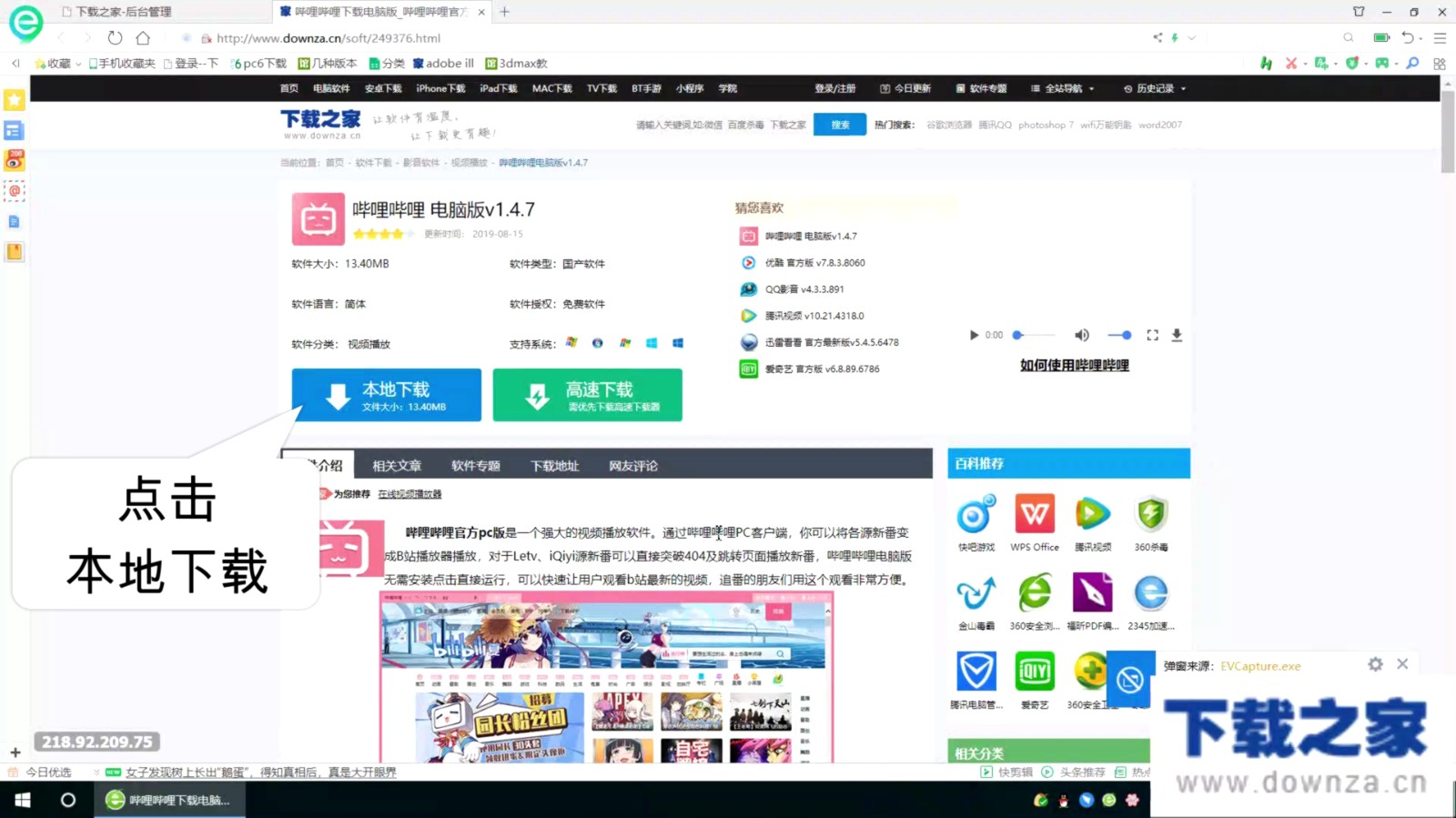Click the 福昕PDF编辑器 icon
Image resolution: width=1456 pixels, height=818 pixels.
1093,593
